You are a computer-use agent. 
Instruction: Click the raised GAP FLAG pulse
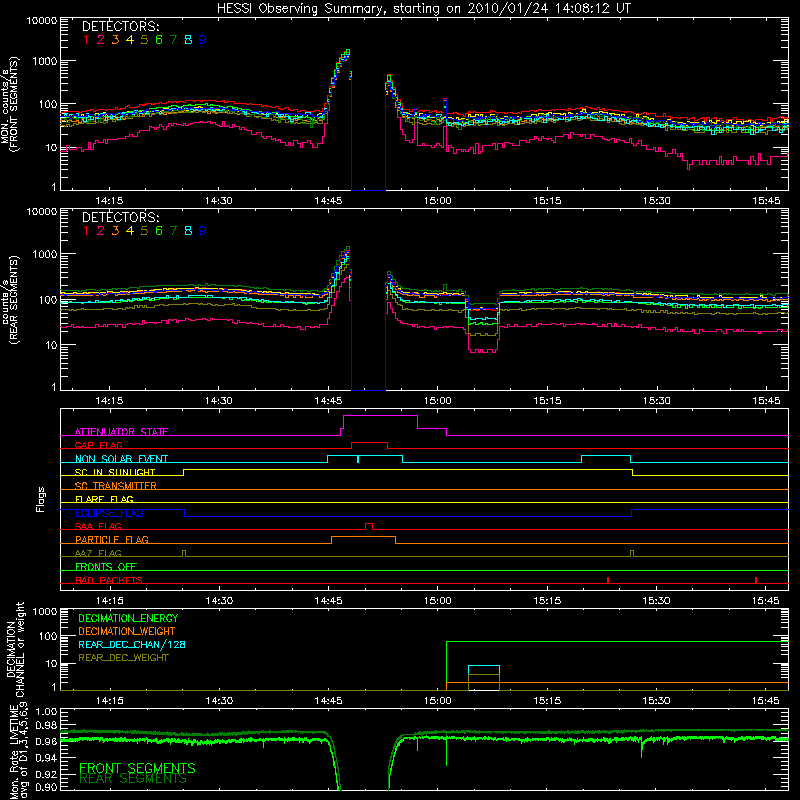[369, 445]
